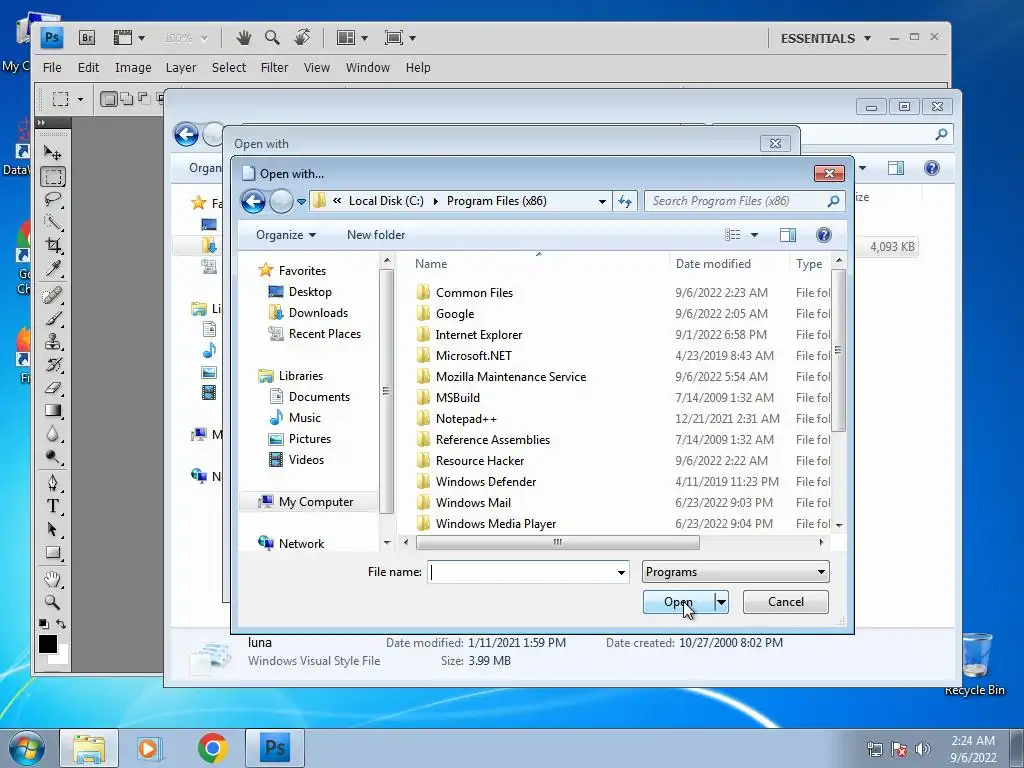Select My Computer in navigation pane
Viewport: 1024px width, 768px height.
[x=316, y=502]
